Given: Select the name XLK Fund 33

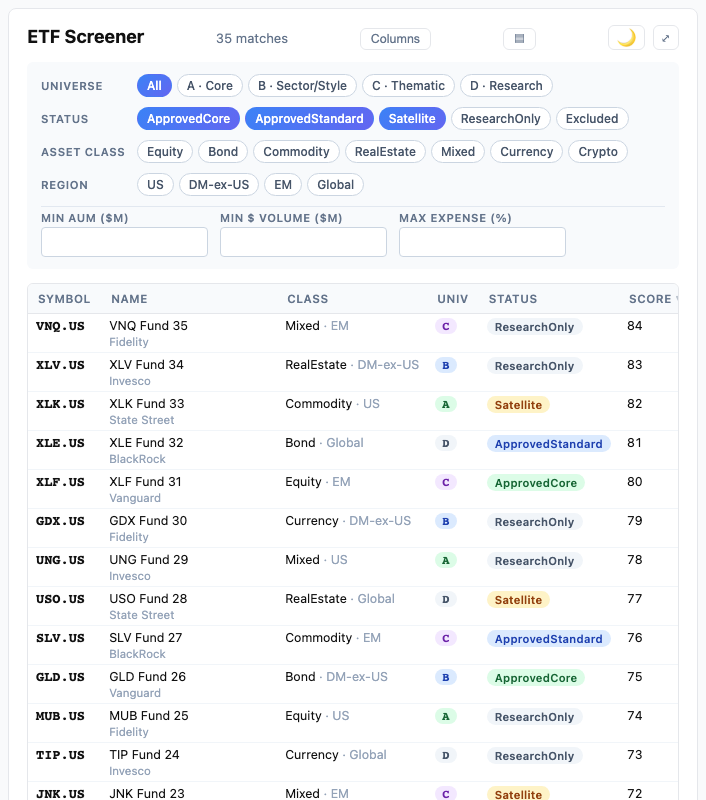Looking at the screenshot, I should coord(147,404).
